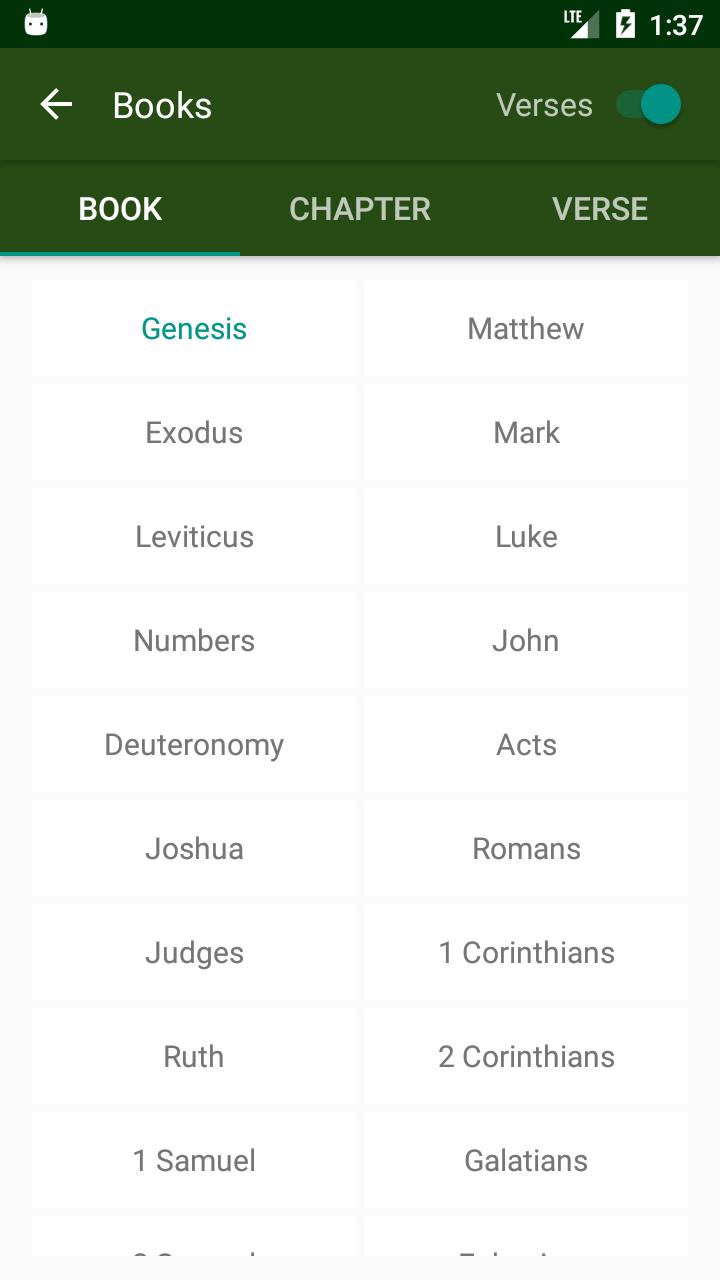Select the book of Romans
720x1280 pixels.
[x=526, y=848]
